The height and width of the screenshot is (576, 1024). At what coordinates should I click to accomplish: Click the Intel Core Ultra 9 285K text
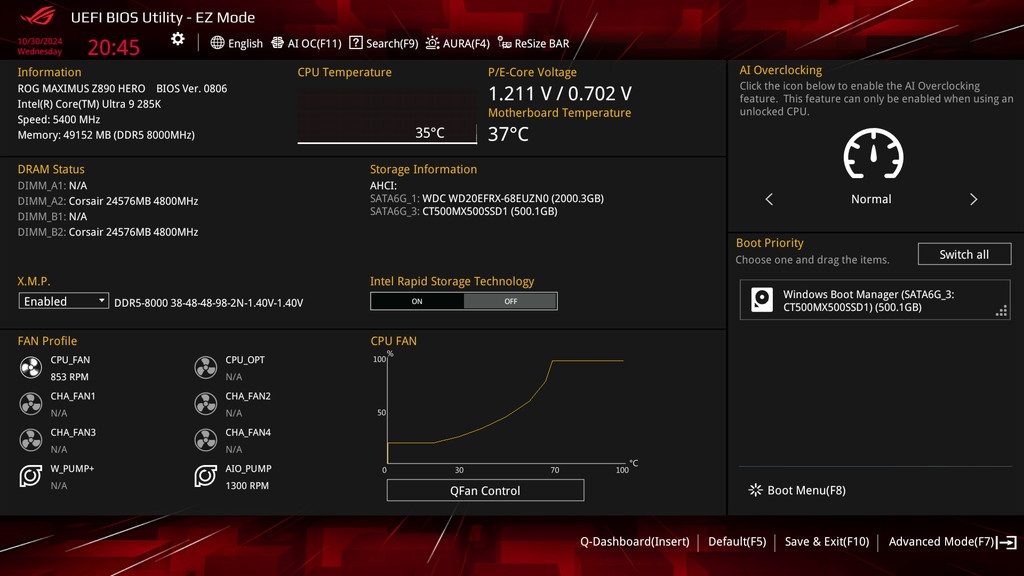(x=89, y=104)
